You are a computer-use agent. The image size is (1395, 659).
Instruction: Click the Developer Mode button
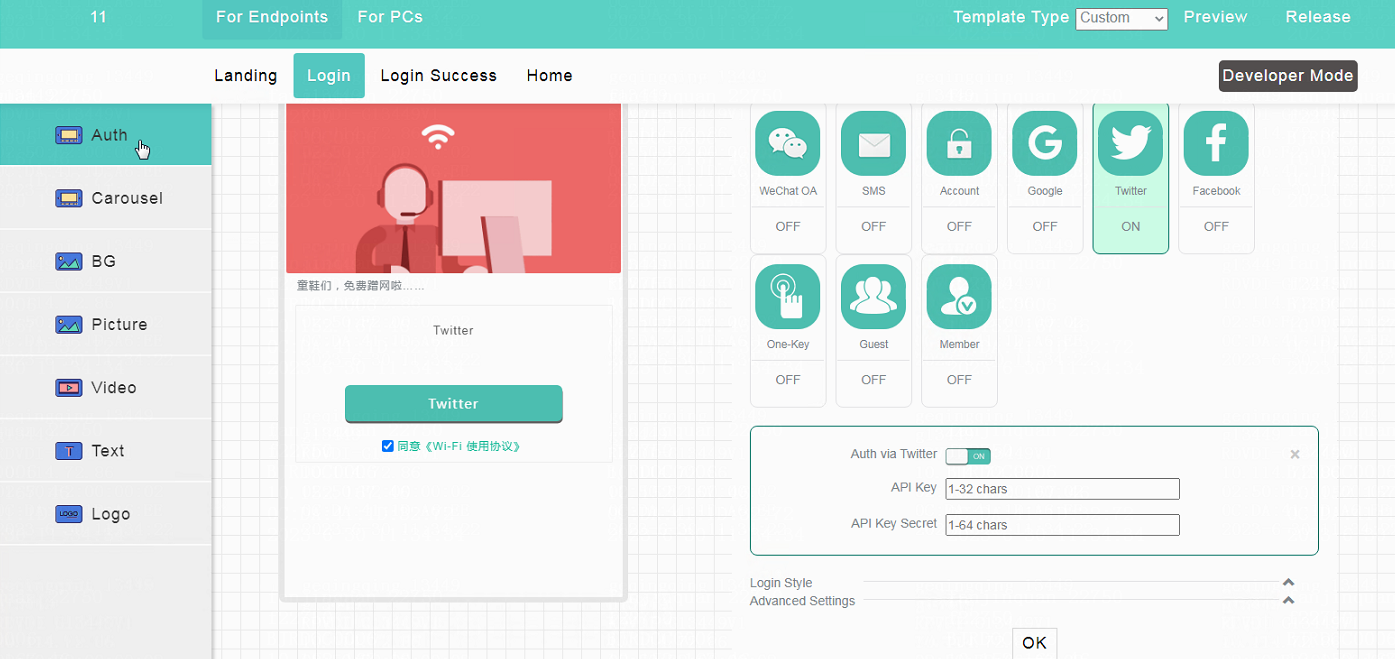click(x=1288, y=76)
